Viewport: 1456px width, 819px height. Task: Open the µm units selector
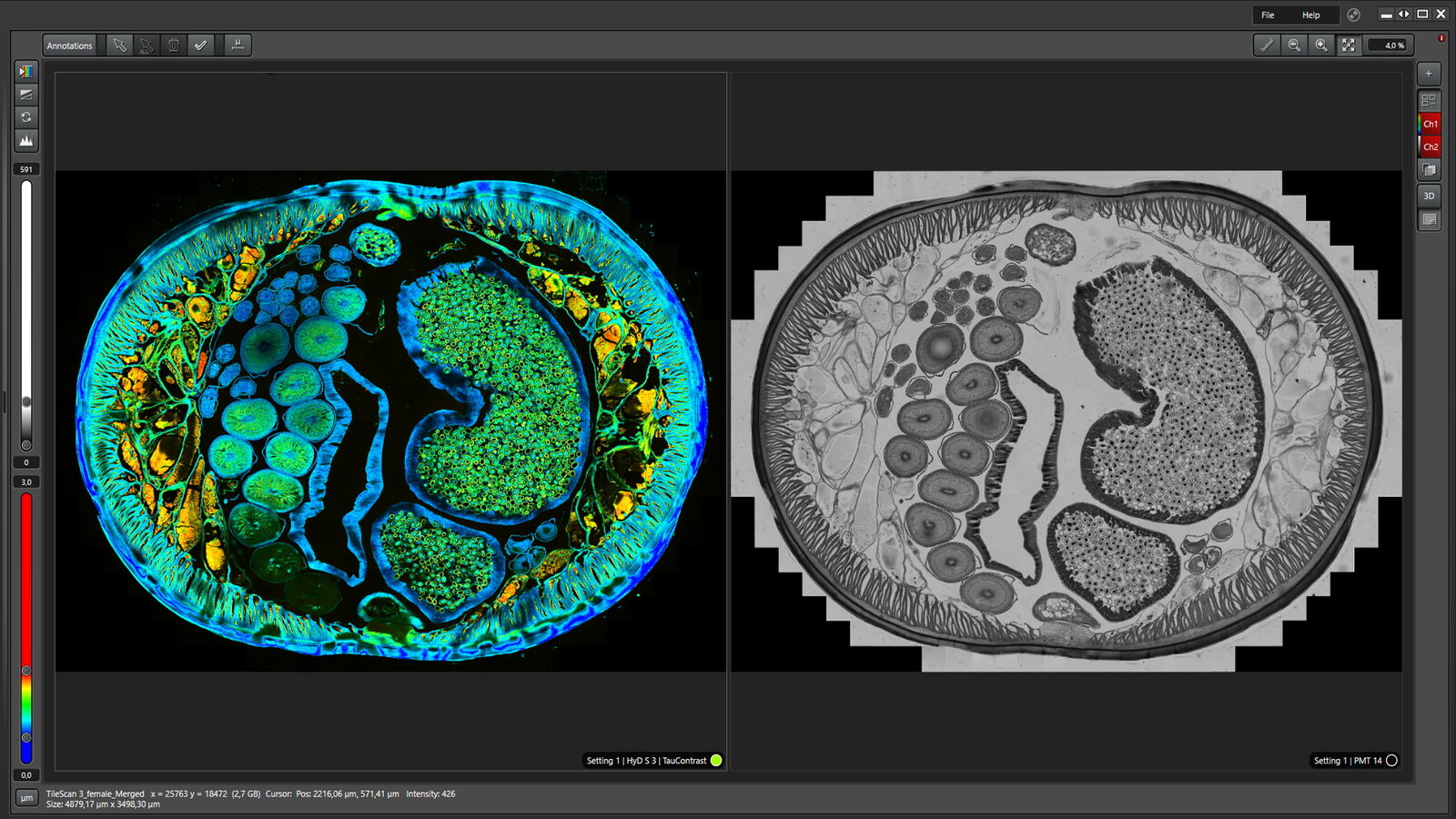[x=26, y=798]
